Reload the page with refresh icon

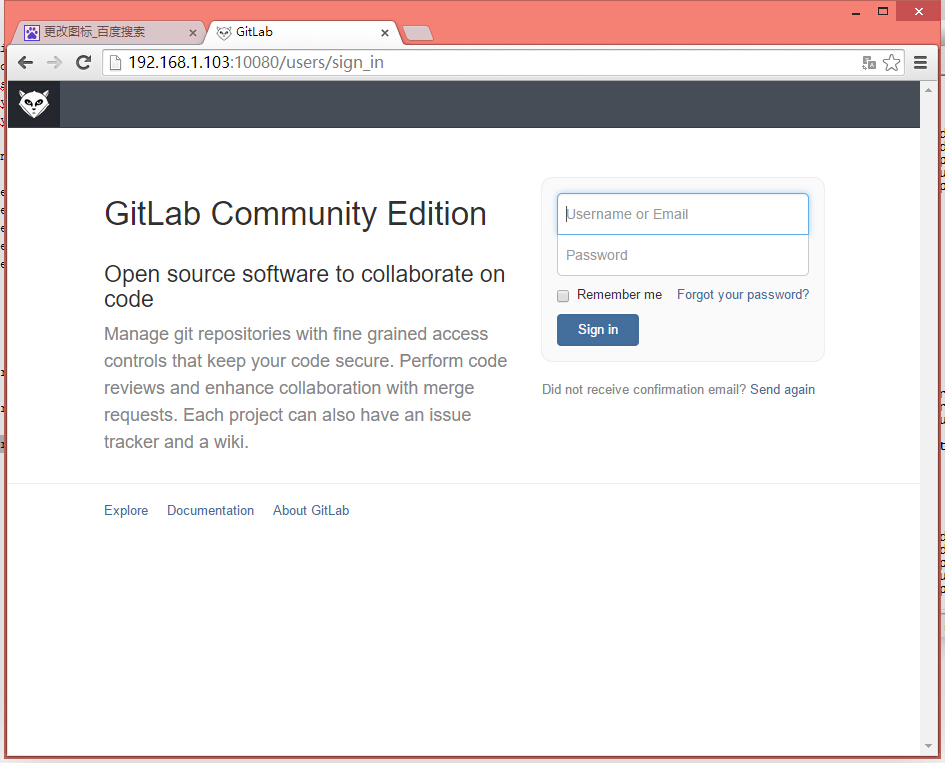tap(83, 62)
